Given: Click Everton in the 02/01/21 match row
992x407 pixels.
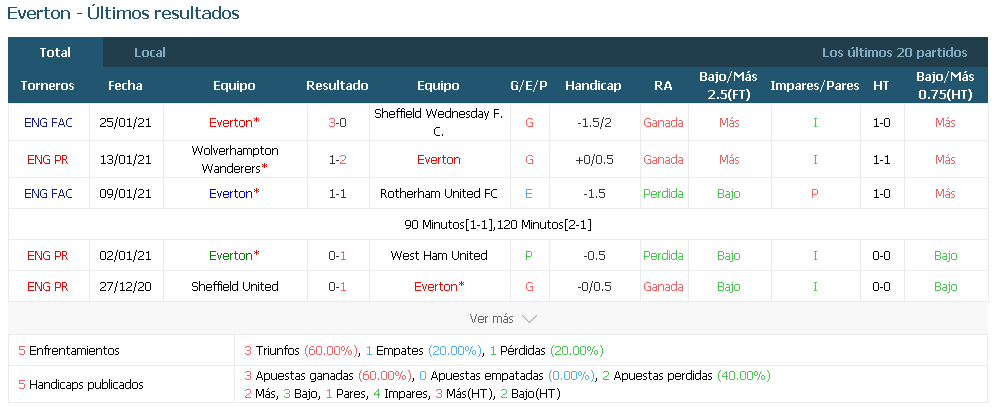Looking at the screenshot, I should click(x=235, y=256).
